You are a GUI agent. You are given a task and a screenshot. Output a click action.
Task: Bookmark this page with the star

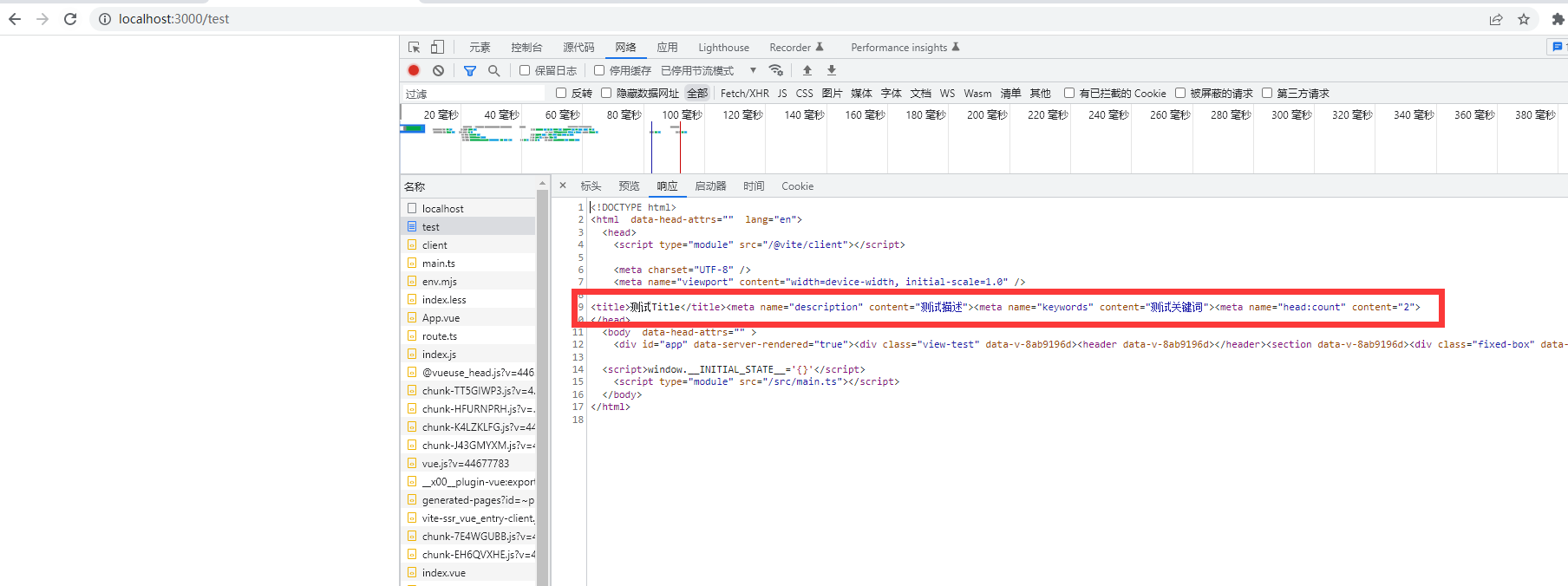(x=1524, y=19)
